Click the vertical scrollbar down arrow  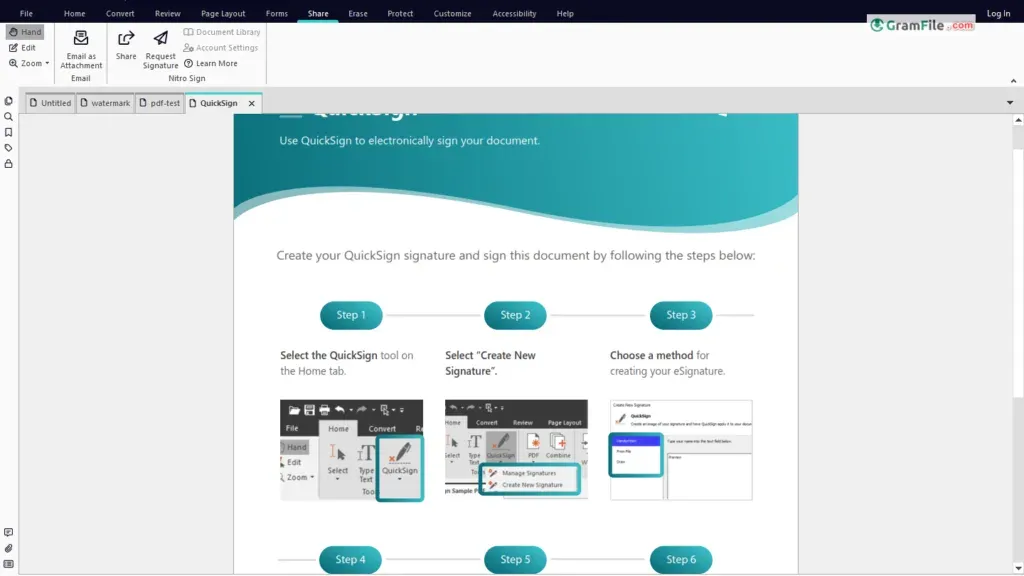coord(1018,569)
